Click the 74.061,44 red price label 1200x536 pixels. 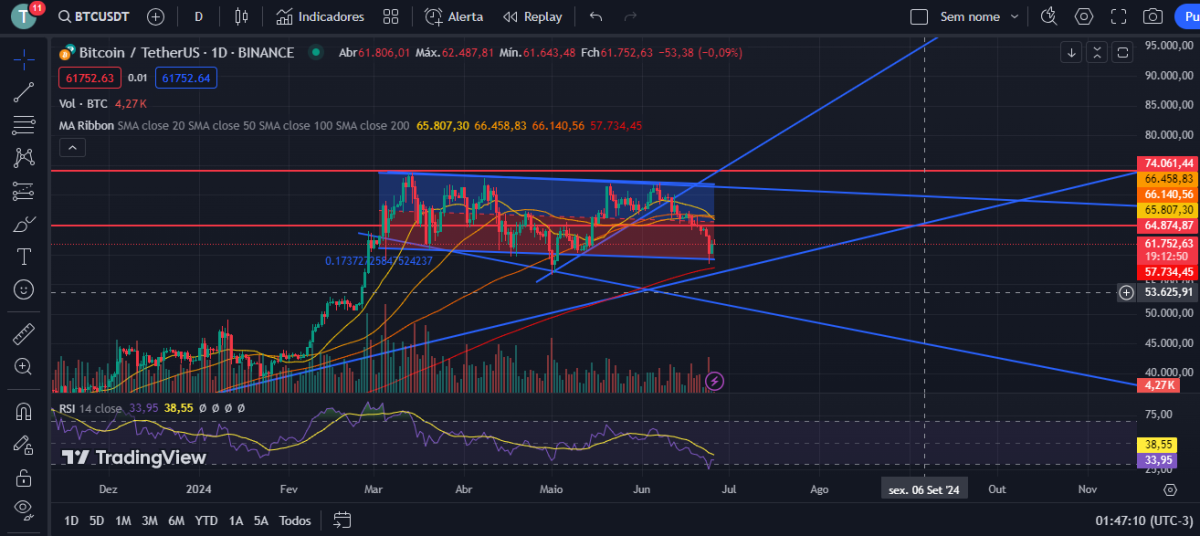click(1168, 163)
